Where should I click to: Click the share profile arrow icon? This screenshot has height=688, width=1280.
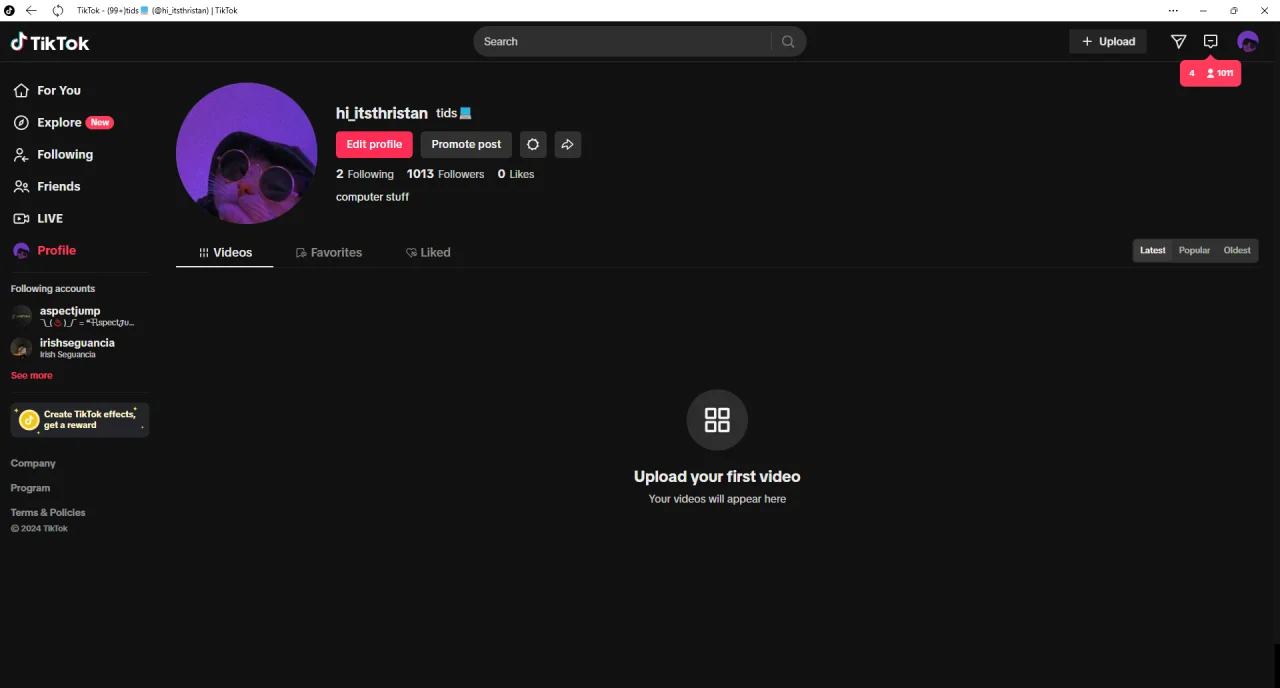567,144
